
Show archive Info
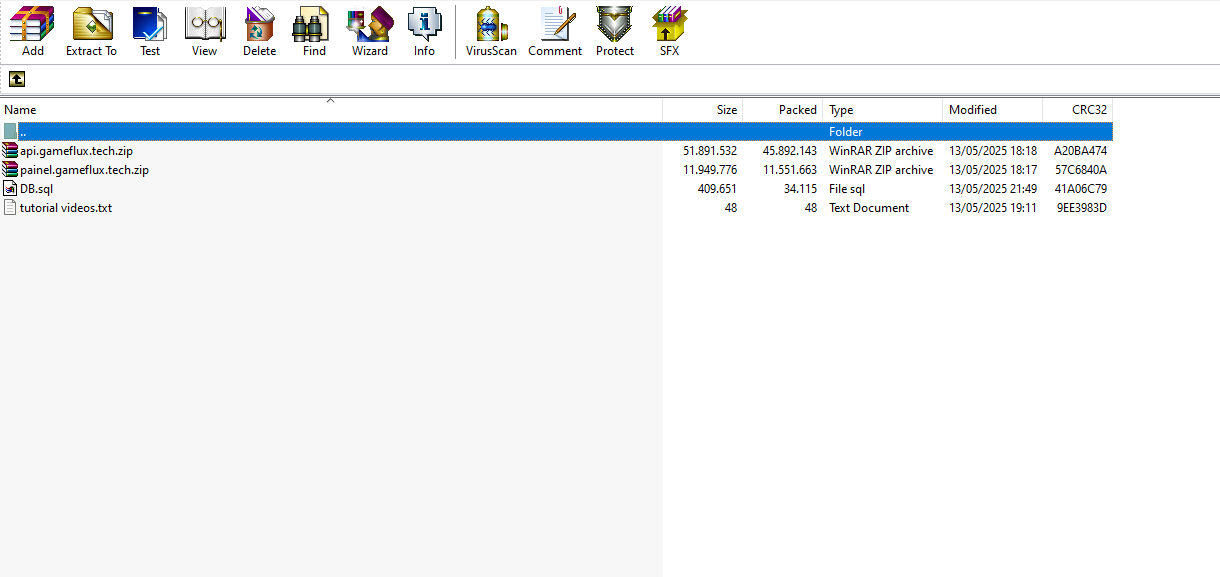[x=424, y=30]
